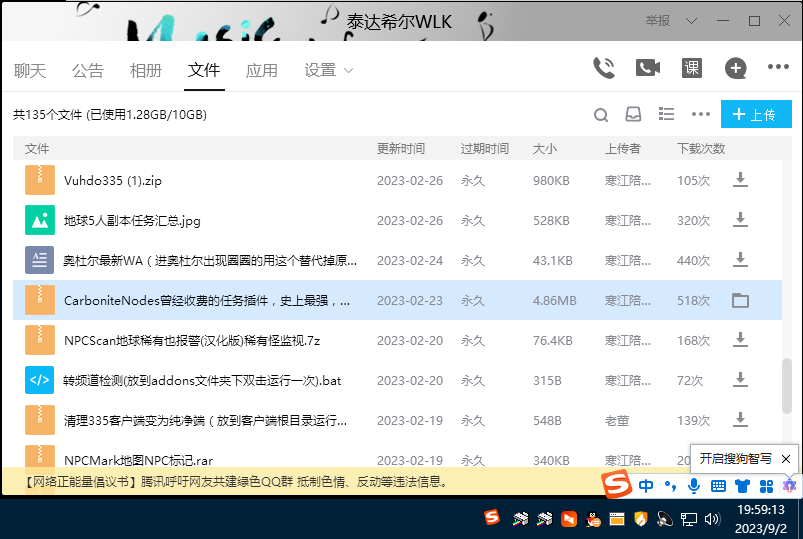Viewport: 803px width, 539px height.
Task: Select CarboniteNodes file name
Action: [207, 300]
